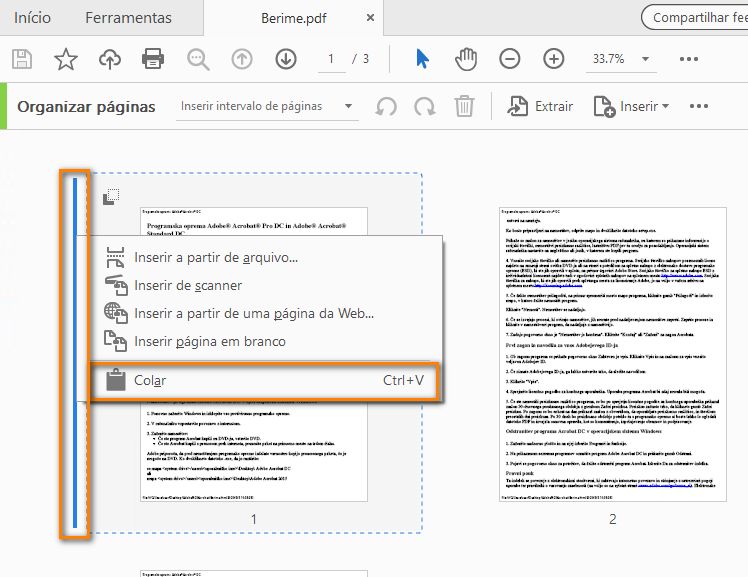
Task: Open the 33.7% zoom level dropdown
Action: pos(621,59)
